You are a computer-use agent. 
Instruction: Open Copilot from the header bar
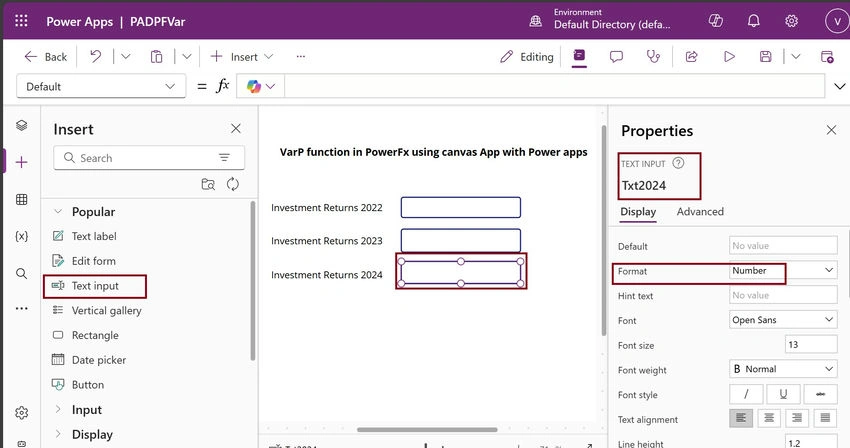[716, 21]
